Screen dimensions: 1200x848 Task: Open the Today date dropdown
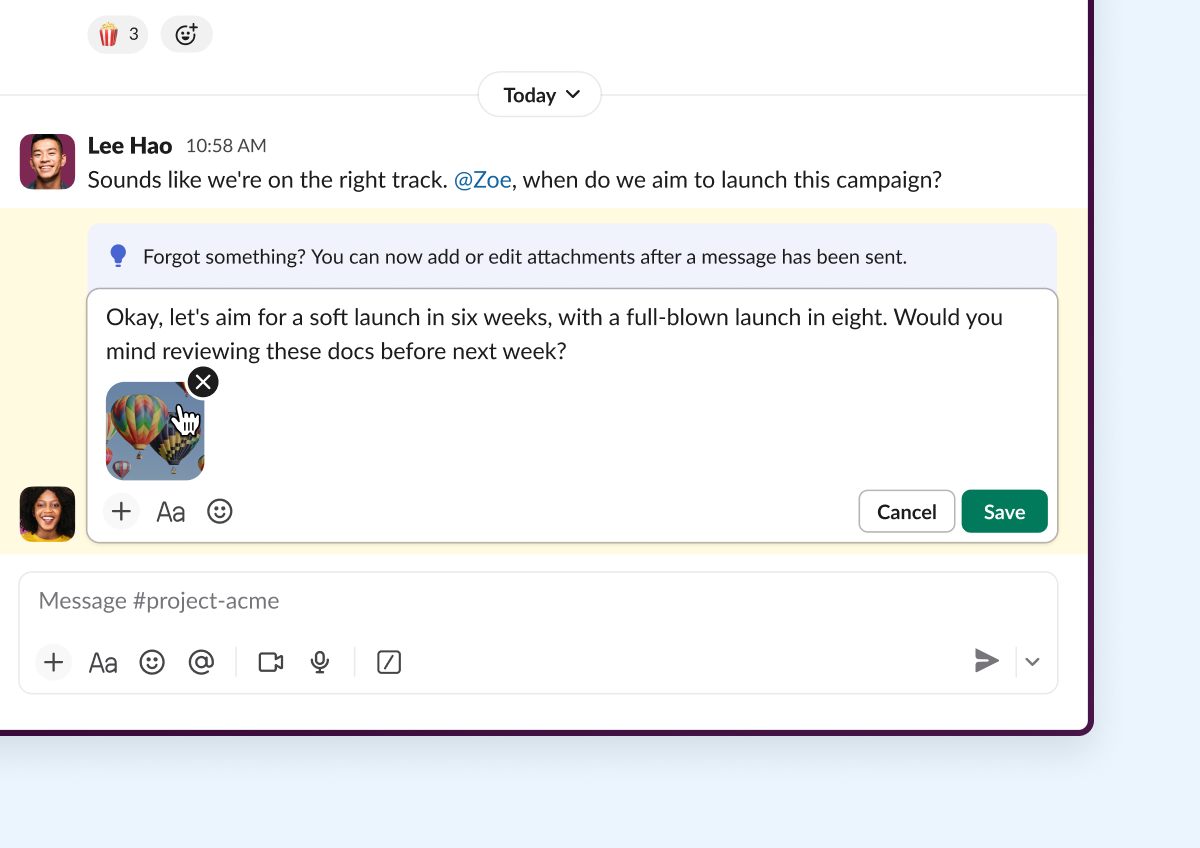point(540,95)
